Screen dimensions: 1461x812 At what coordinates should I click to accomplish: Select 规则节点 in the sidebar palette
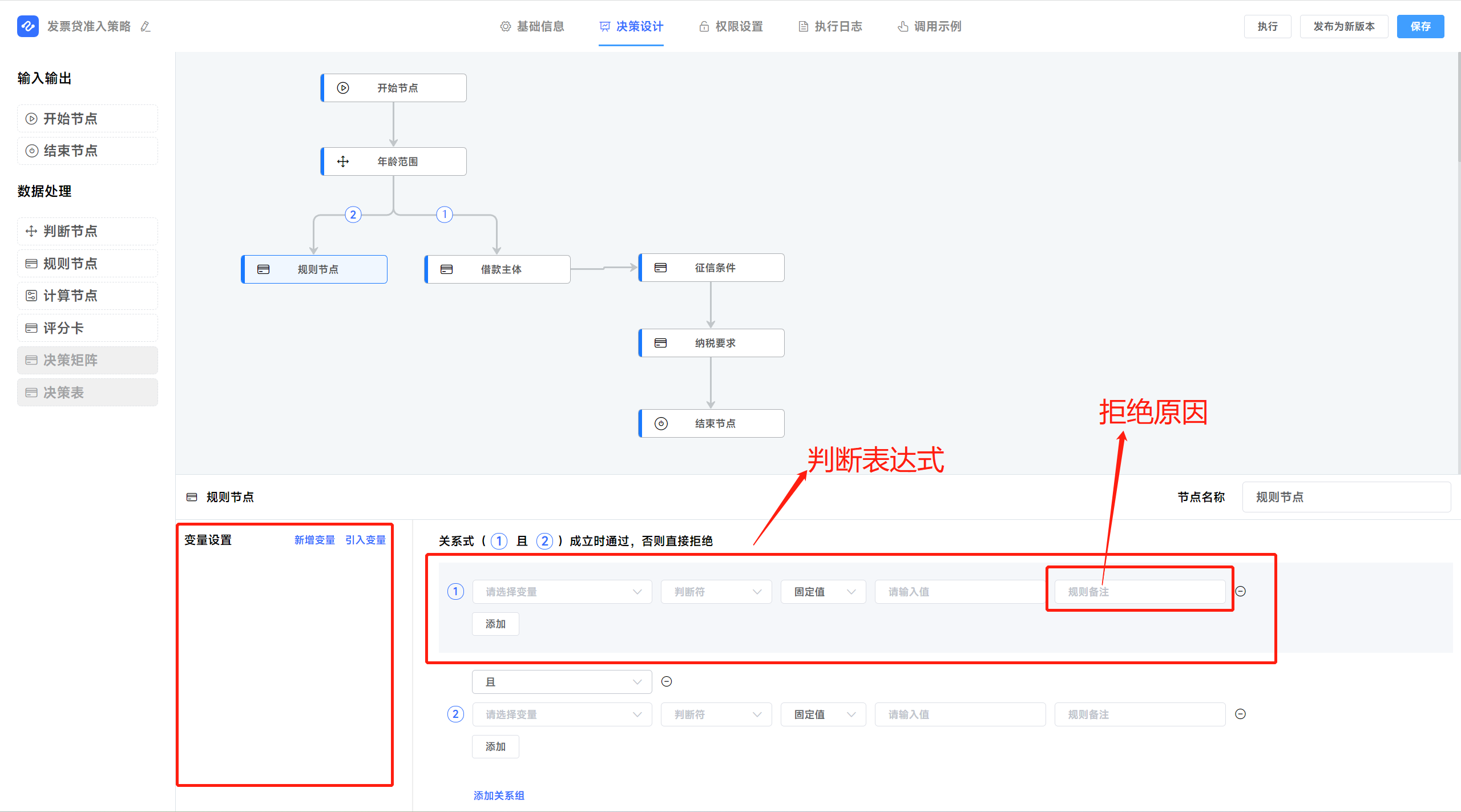click(x=87, y=264)
